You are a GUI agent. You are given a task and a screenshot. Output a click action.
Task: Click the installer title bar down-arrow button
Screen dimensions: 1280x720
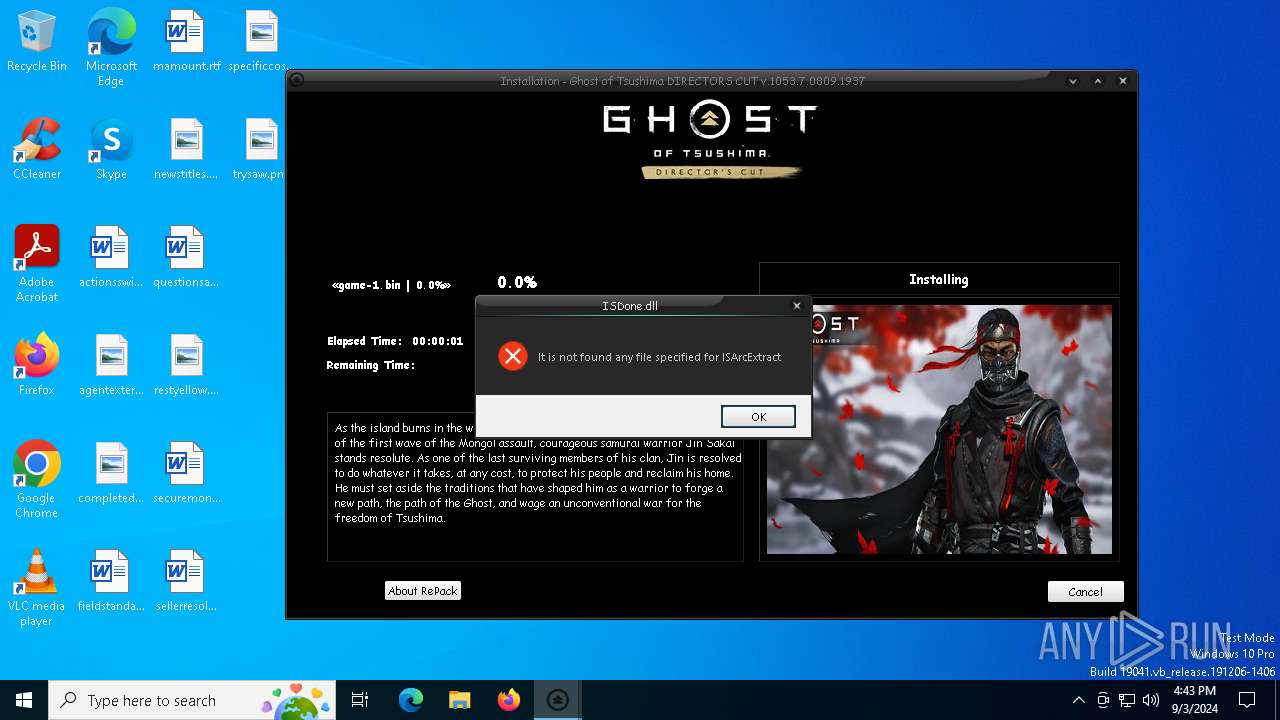pos(1073,81)
